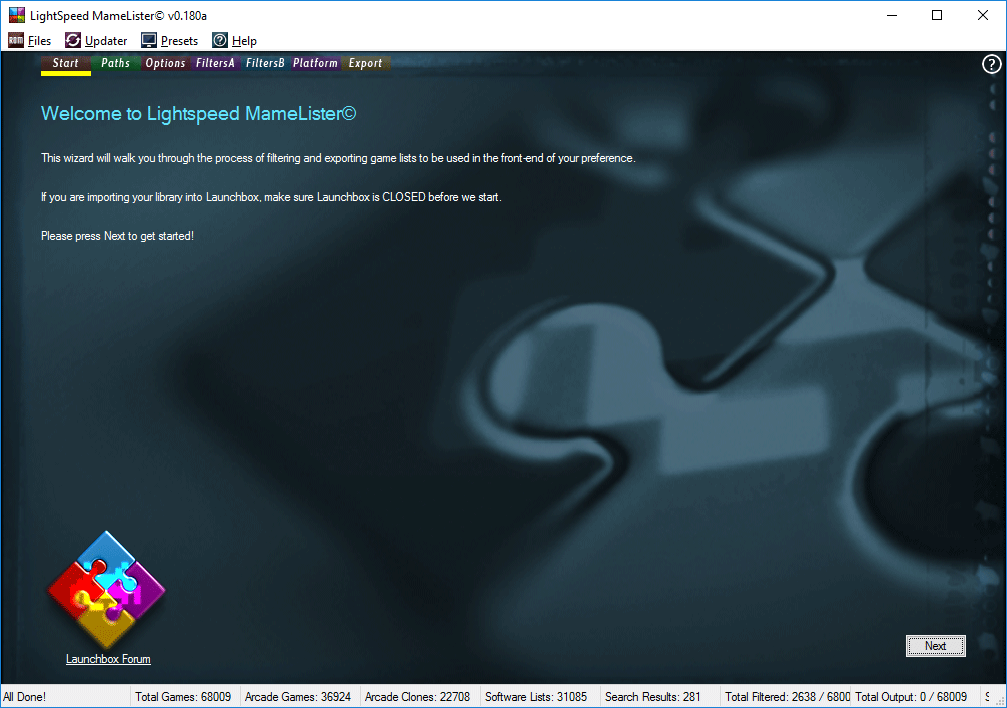Switch to the Options tab
The image size is (1007, 708).
(x=165, y=64)
